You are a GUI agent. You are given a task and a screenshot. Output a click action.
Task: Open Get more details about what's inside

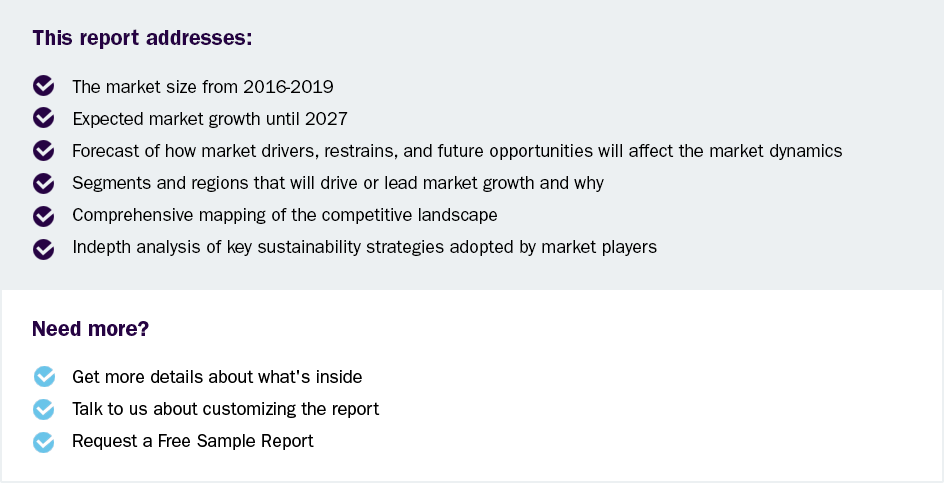pos(217,377)
